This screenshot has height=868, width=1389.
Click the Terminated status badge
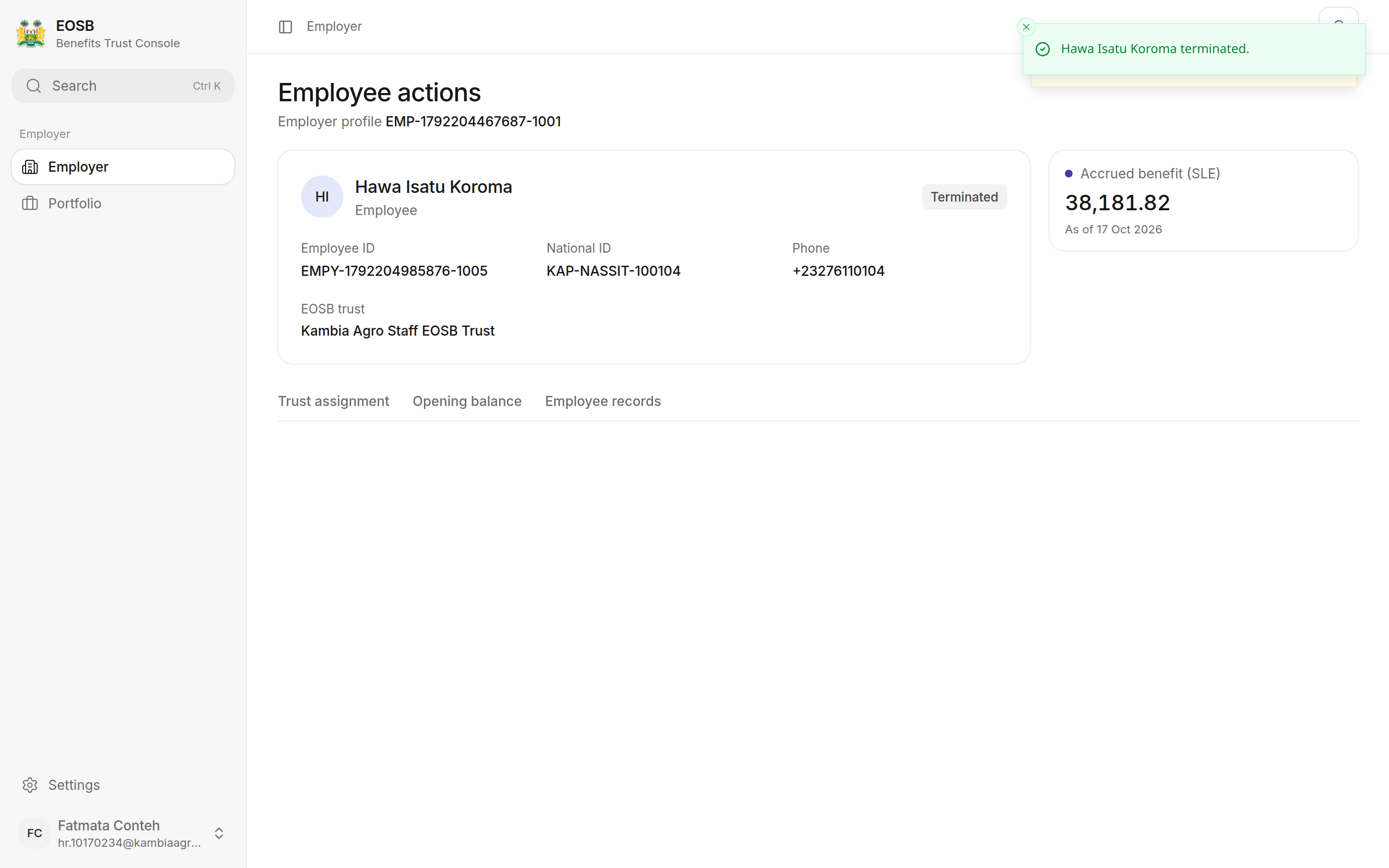tap(964, 197)
